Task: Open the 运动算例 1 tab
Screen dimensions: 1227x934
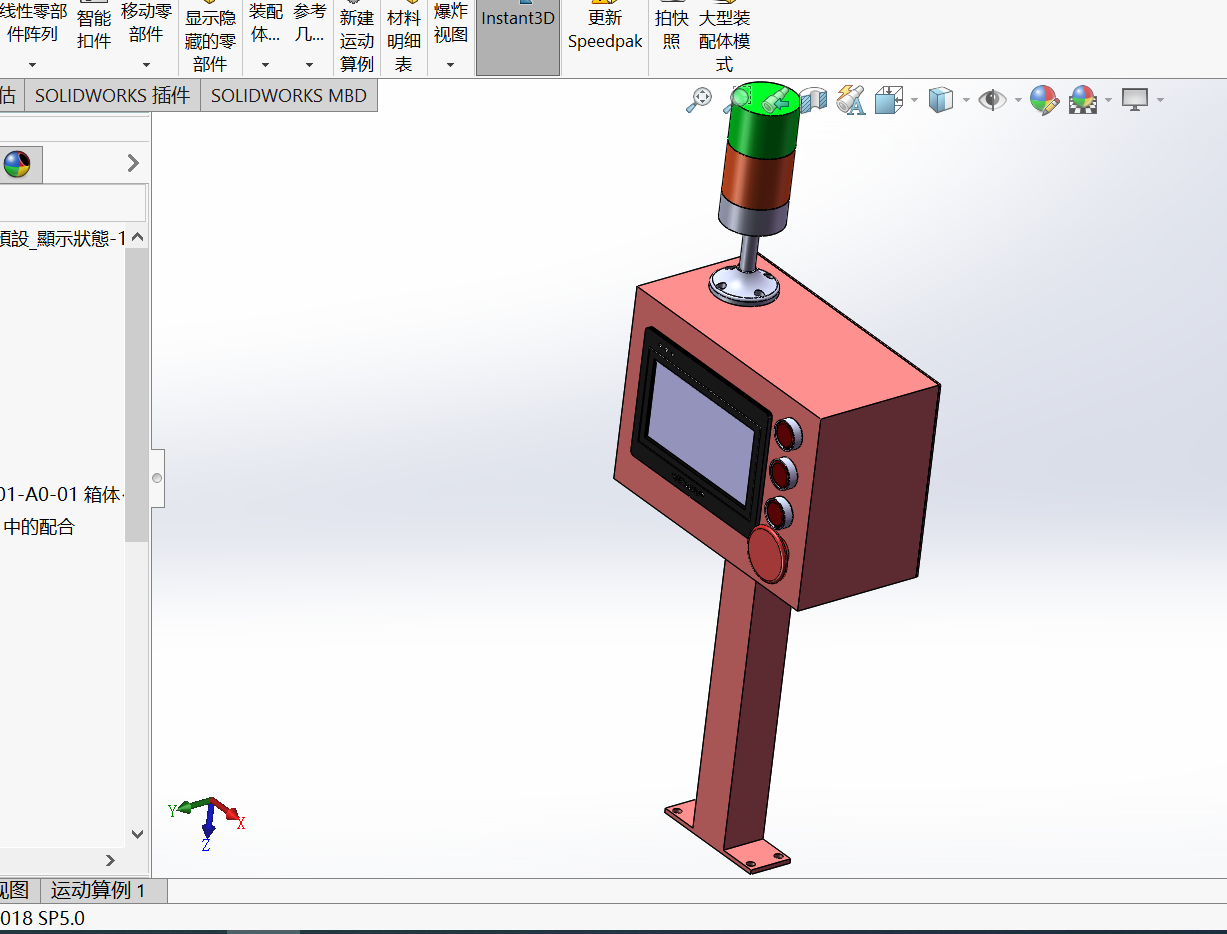Action: tap(98, 890)
